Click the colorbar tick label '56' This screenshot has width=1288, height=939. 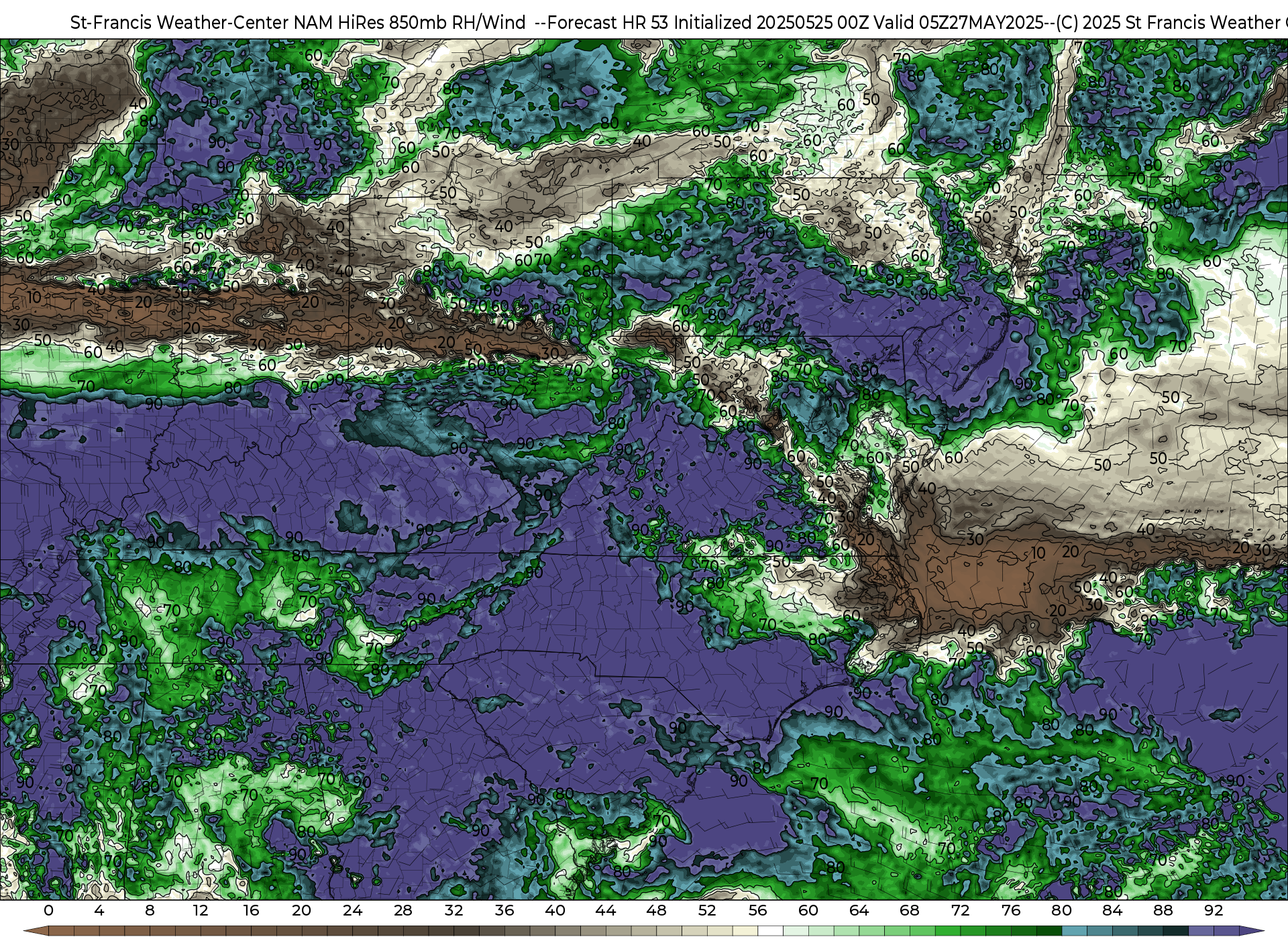point(757,910)
